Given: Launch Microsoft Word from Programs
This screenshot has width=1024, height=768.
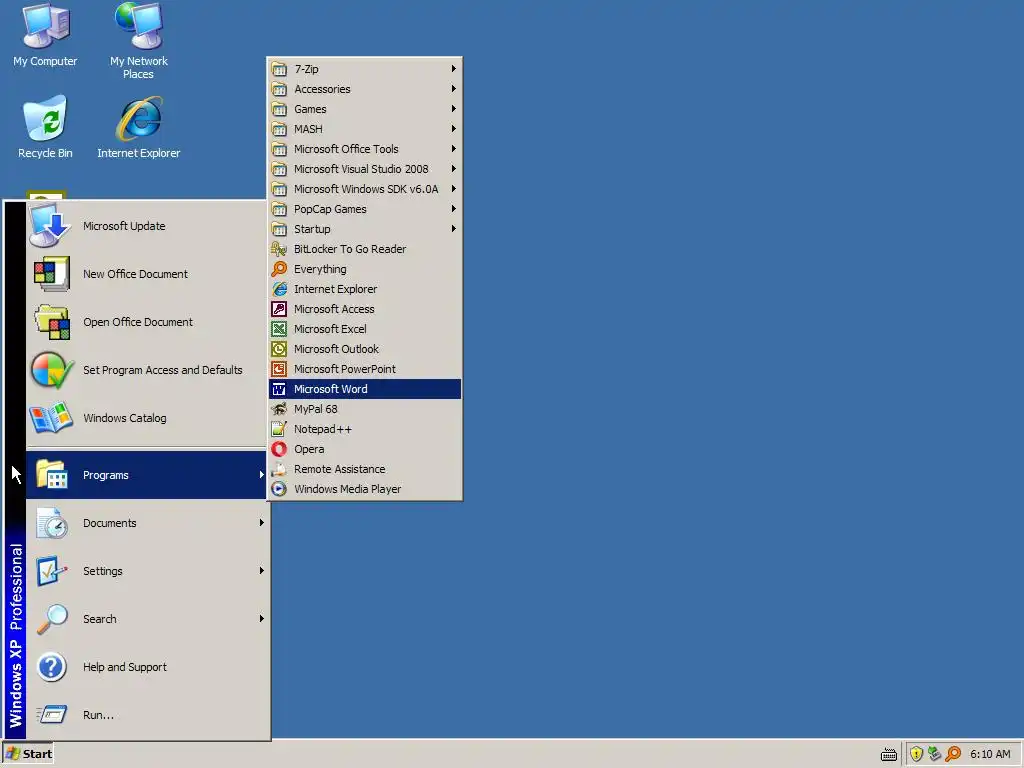Looking at the screenshot, I should 364,389.
